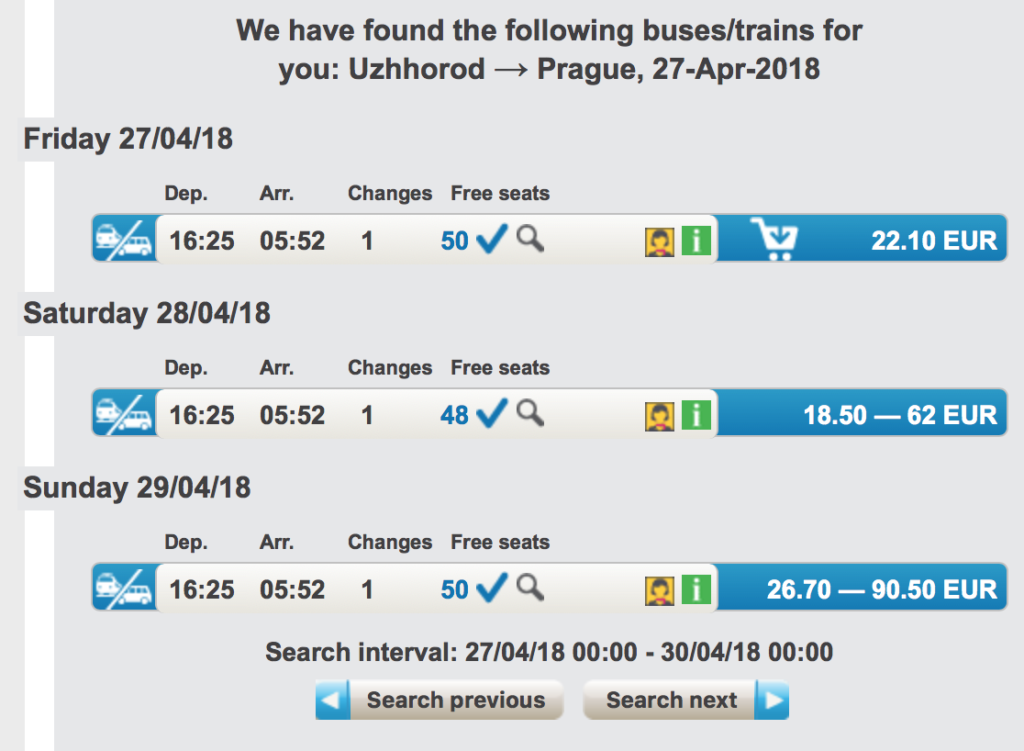Open magnifier details for Sunday 29/04/18 trip
The width and height of the screenshot is (1024, 751).
(530, 588)
